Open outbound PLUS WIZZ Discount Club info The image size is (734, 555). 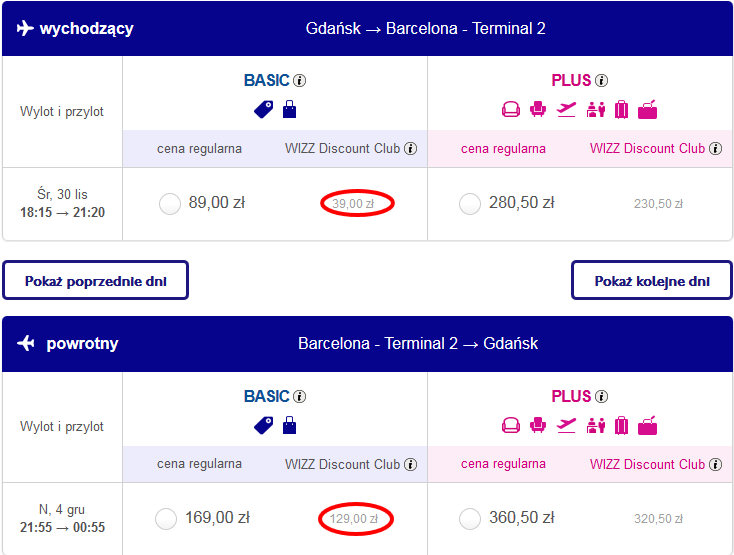point(715,148)
